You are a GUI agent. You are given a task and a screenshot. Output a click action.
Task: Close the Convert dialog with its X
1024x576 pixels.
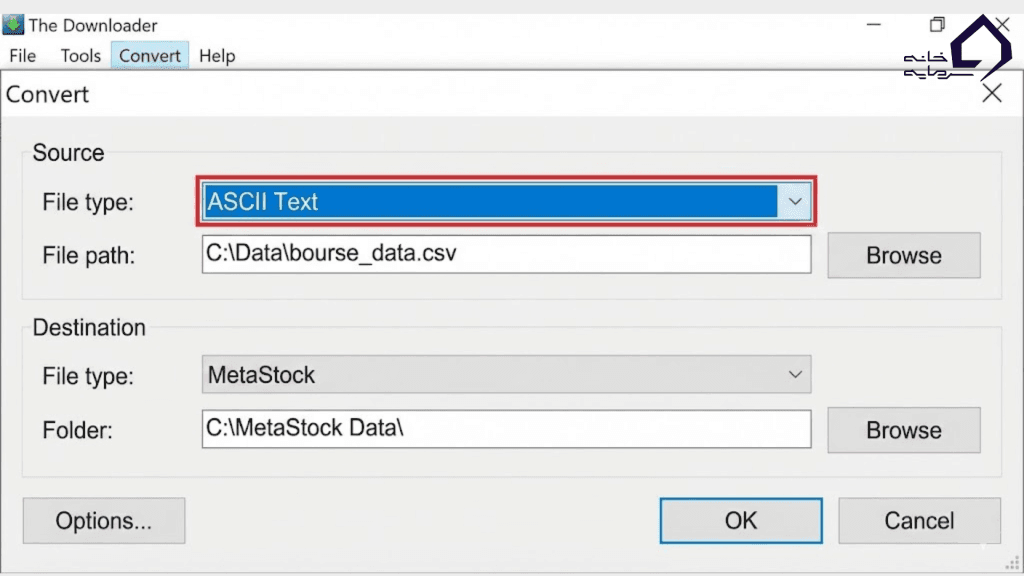click(x=991, y=94)
